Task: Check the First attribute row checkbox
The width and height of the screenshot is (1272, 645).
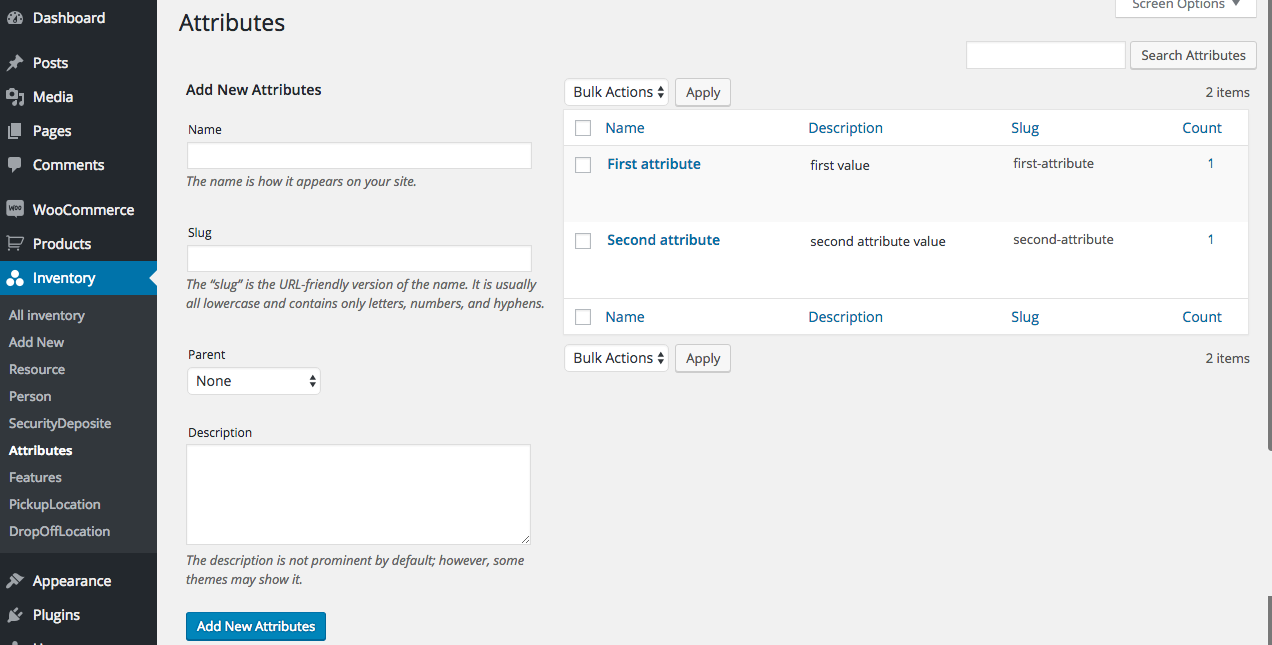Action: 583,165
